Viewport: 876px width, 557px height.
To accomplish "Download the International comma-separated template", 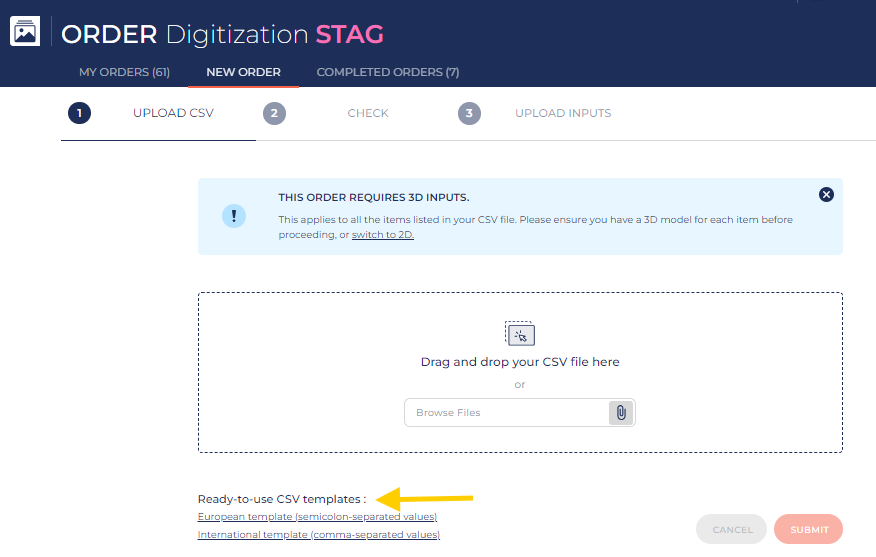I will coord(318,535).
